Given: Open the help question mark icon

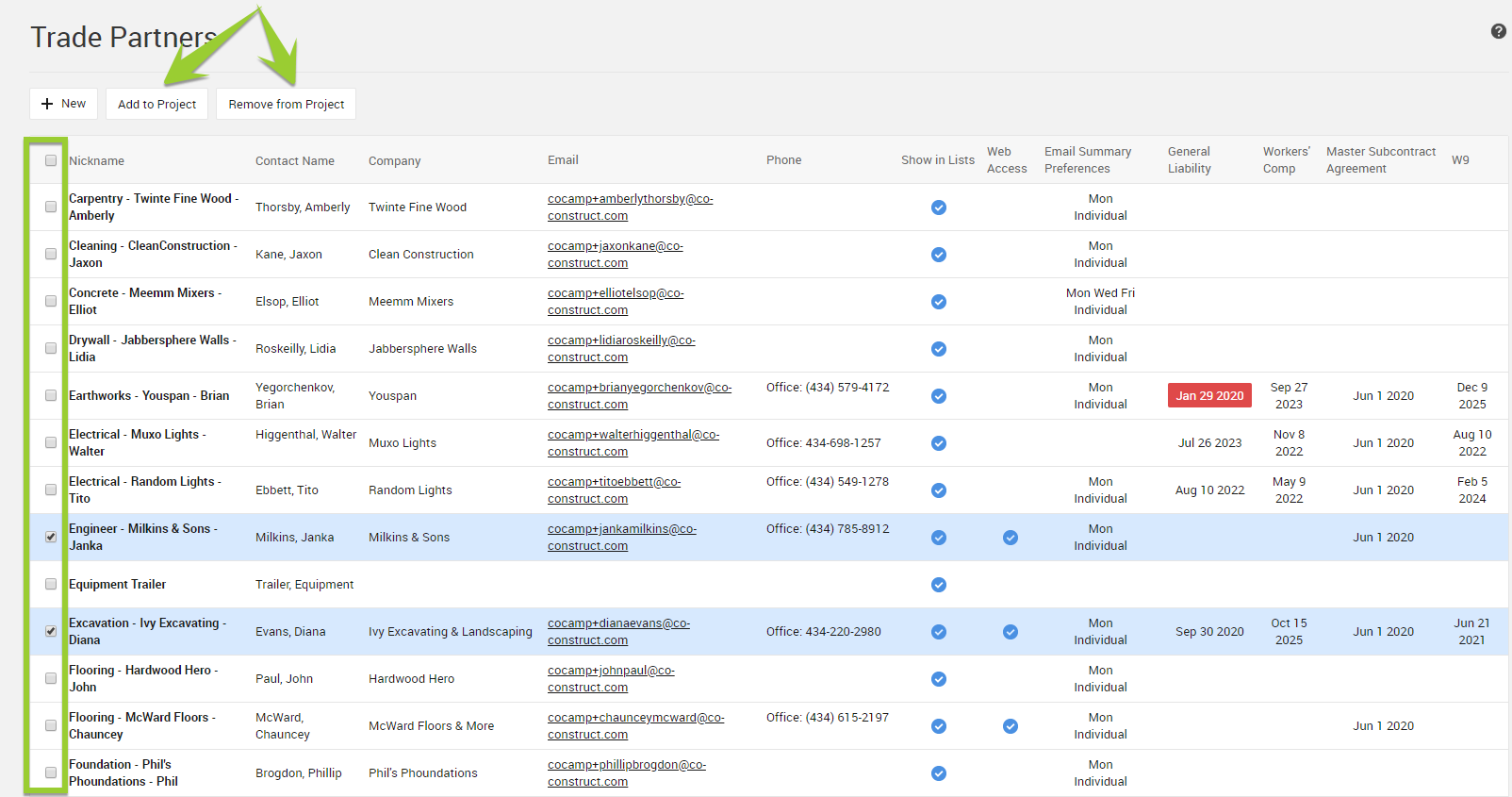Looking at the screenshot, I should (x=1498, y=32).
